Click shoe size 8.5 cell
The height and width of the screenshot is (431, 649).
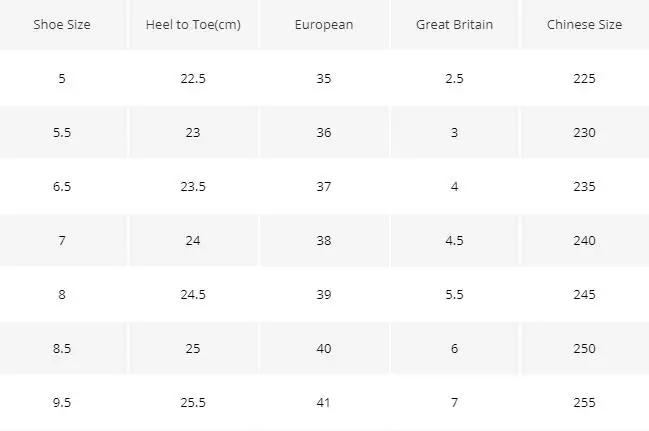pos(62,349)
